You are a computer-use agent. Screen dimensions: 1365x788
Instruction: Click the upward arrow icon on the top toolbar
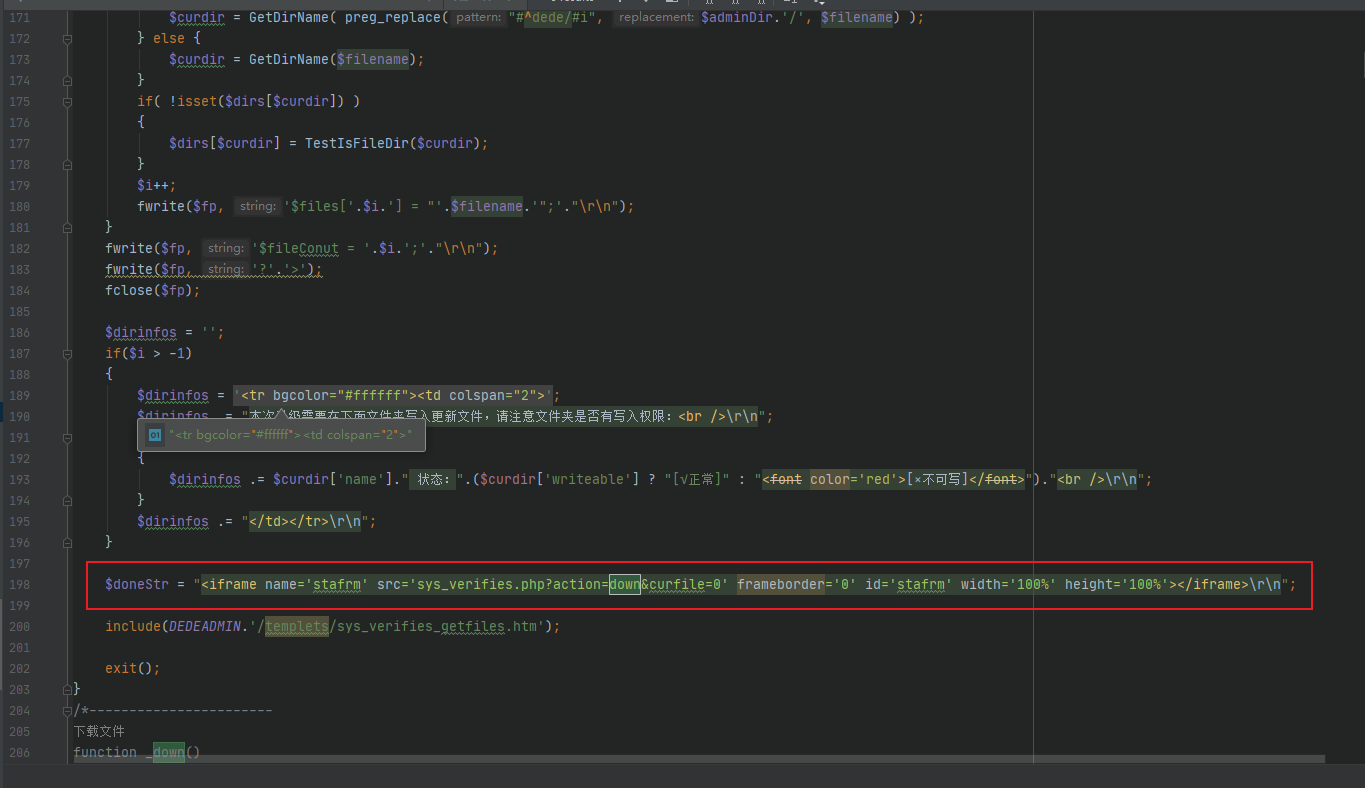click(x=620, y=3)
